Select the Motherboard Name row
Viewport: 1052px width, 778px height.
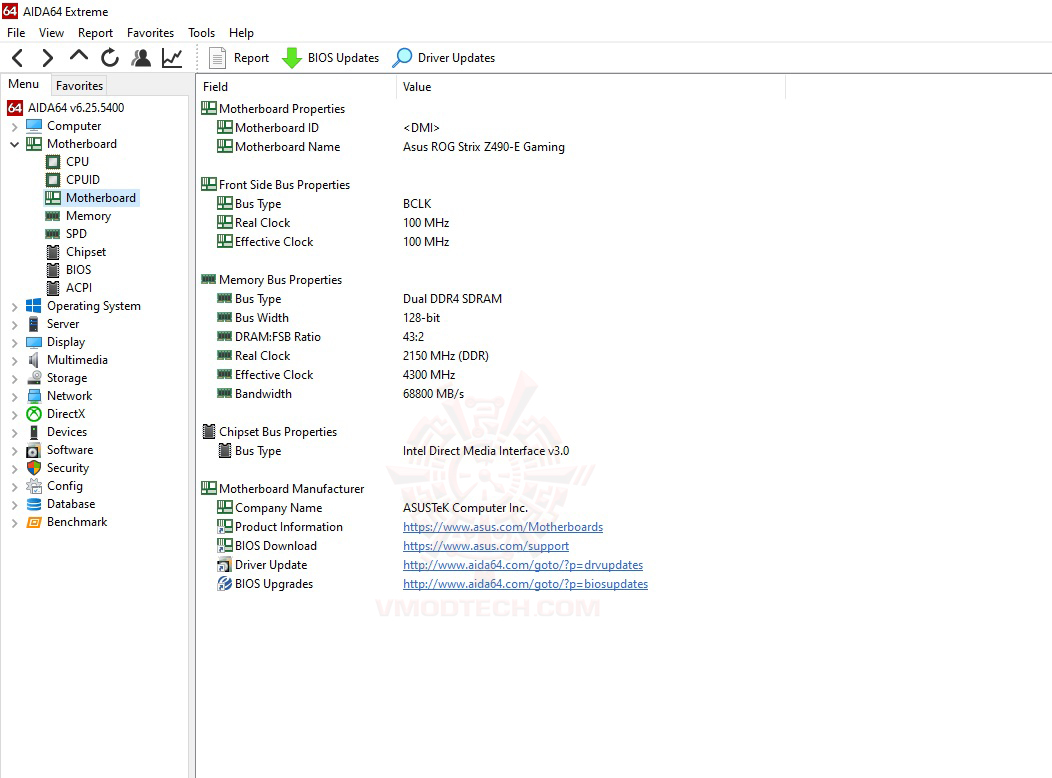click(390, 147)
